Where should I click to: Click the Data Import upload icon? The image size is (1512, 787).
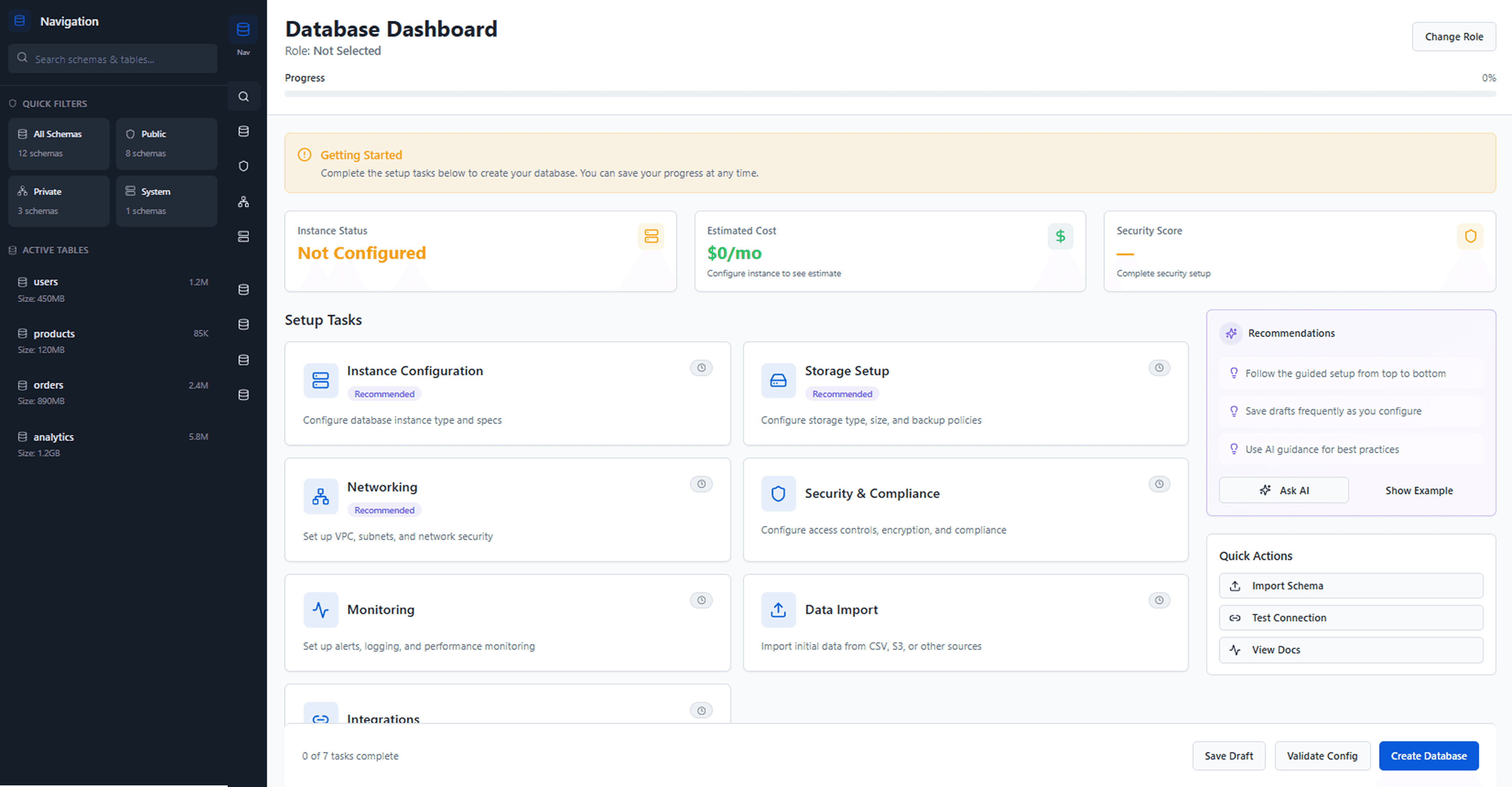(x=778, y=610)
